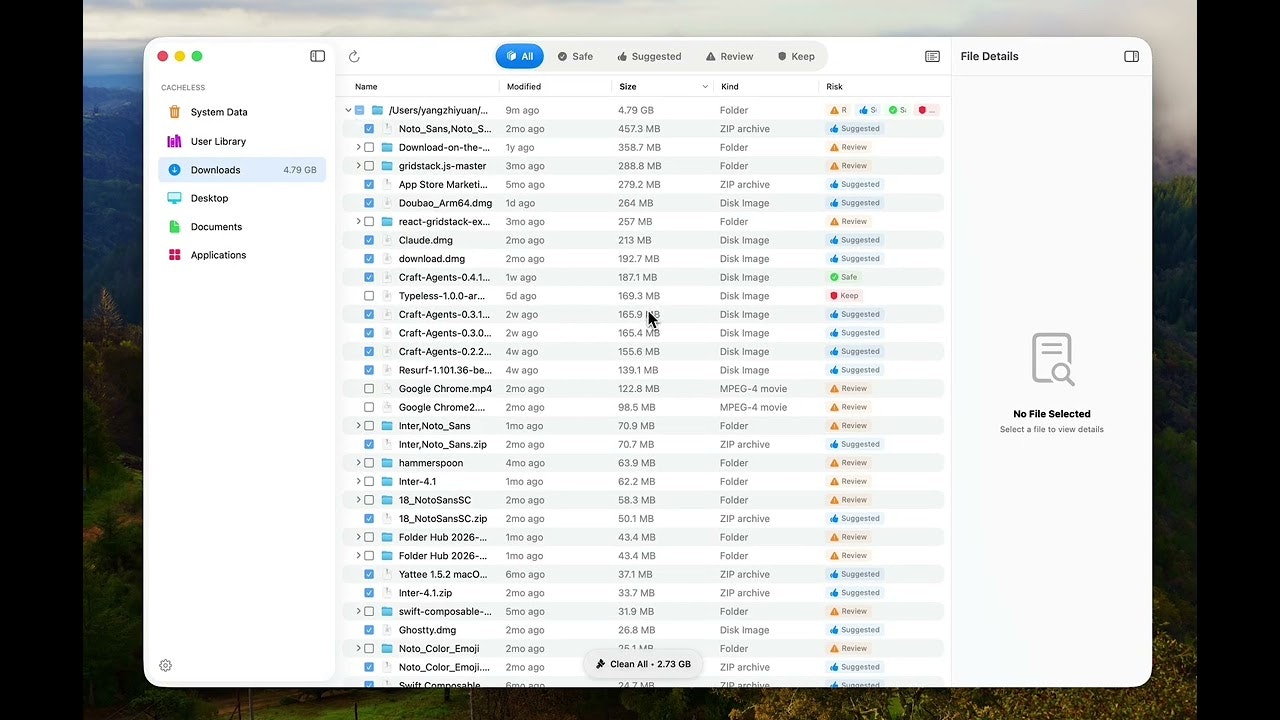Expand the Download-on-the-... folder
The image size is (1280, 720).
click(x=358, y=147)
